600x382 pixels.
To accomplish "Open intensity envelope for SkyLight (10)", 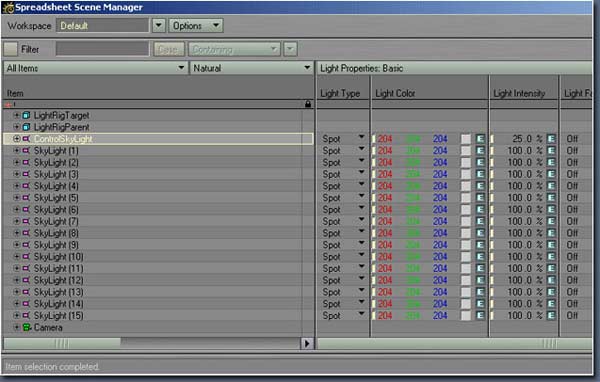I will (551, 256).
